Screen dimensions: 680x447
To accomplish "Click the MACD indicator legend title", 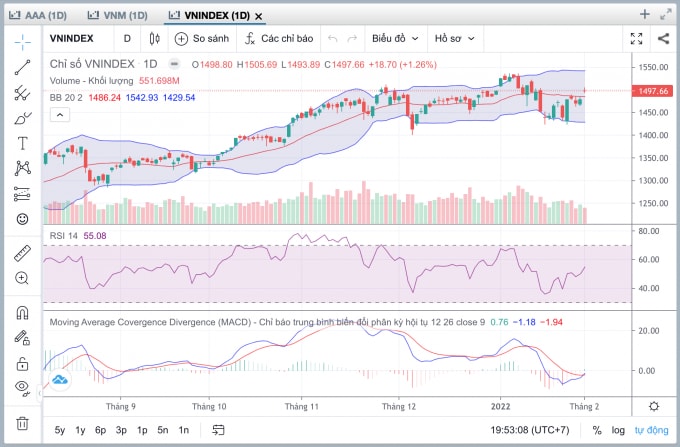I will (267, 322).
